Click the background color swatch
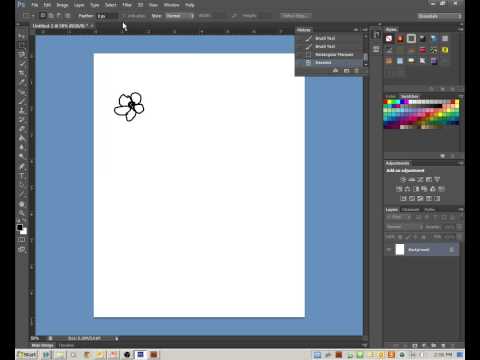Viewport: 480px width, 360px height. click(24, 231)
